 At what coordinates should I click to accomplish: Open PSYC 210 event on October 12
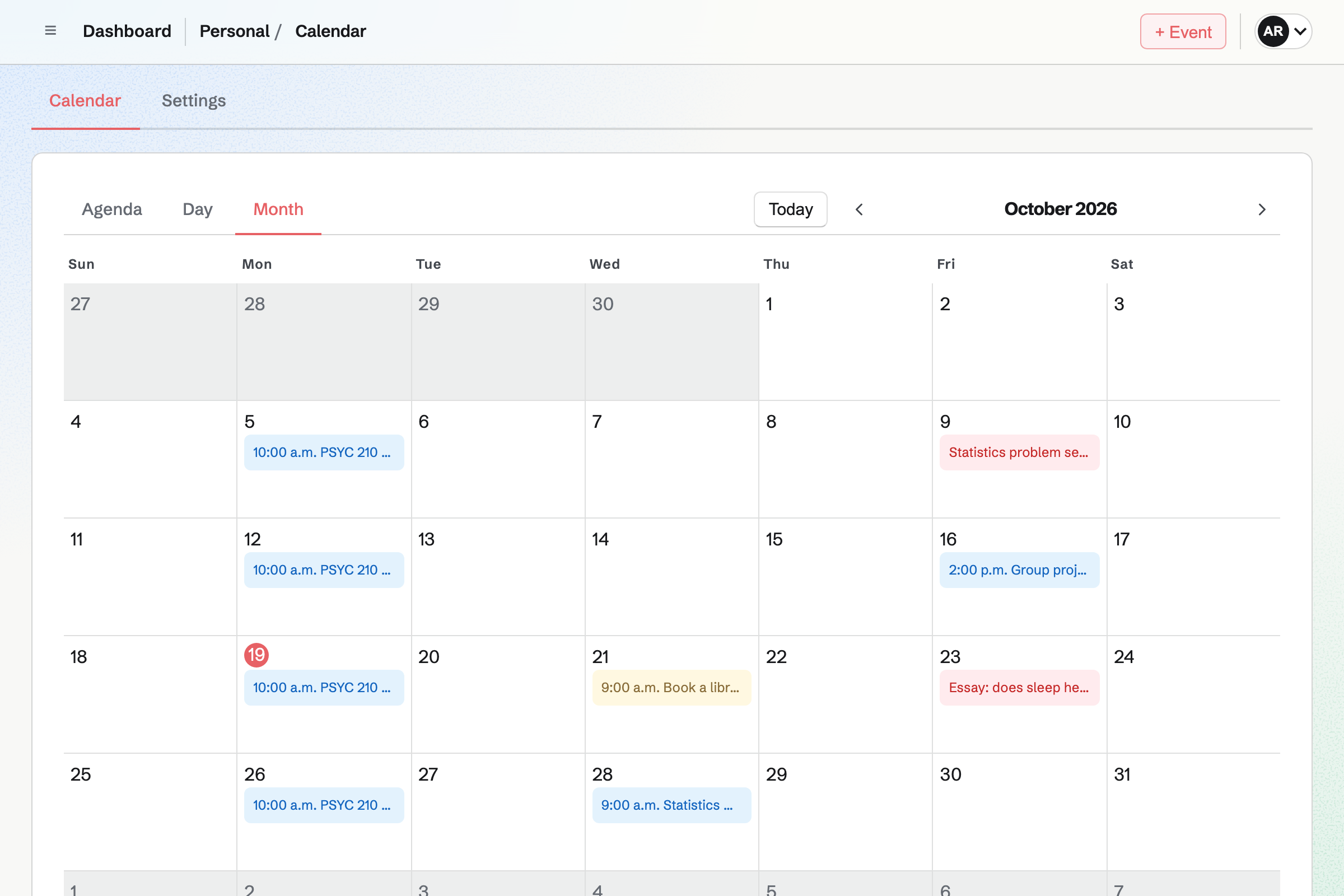click(x=324, y=570)
